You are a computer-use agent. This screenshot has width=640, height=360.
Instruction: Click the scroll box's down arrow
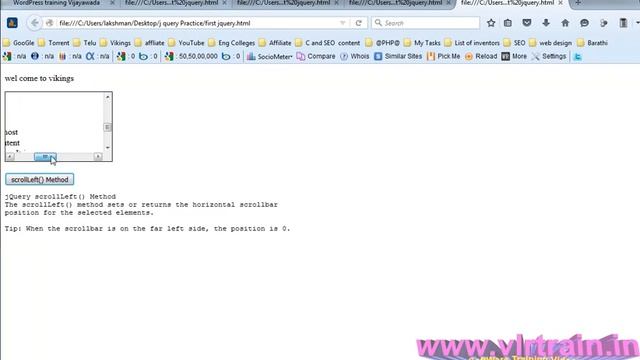(x=107, y=148)
